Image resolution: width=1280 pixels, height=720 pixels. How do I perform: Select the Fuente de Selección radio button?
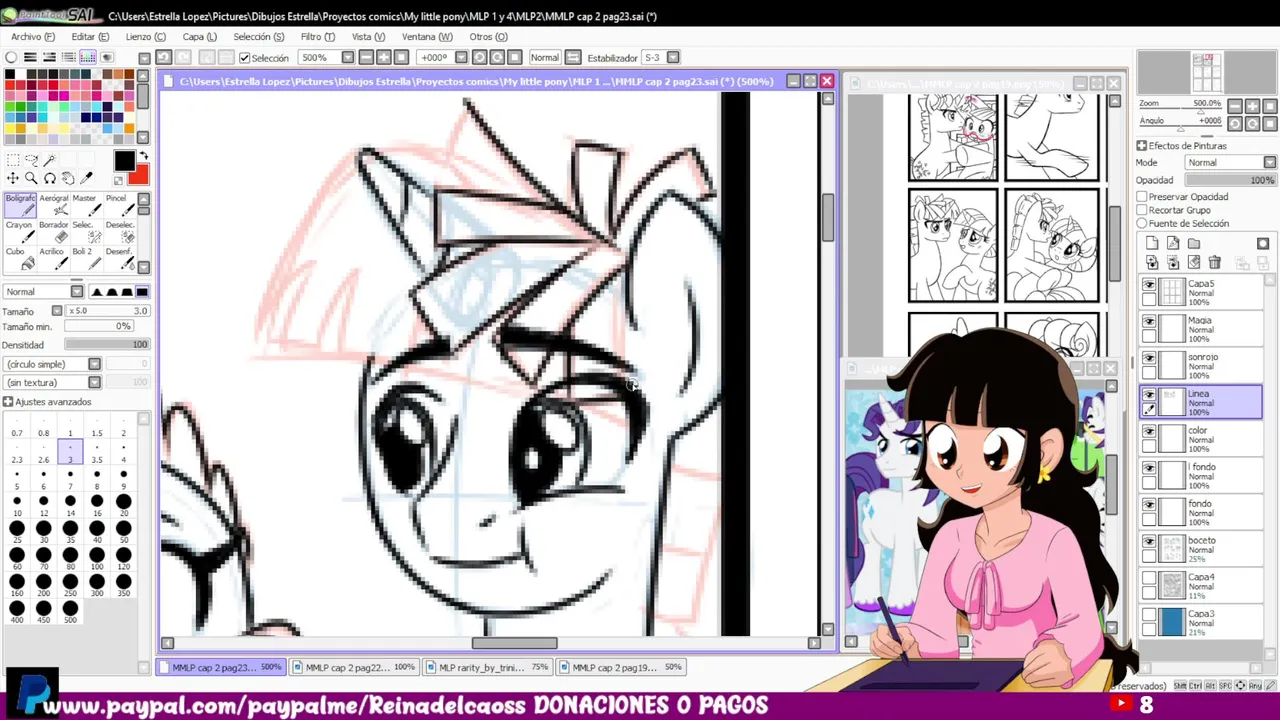[x=1142, y=223]
